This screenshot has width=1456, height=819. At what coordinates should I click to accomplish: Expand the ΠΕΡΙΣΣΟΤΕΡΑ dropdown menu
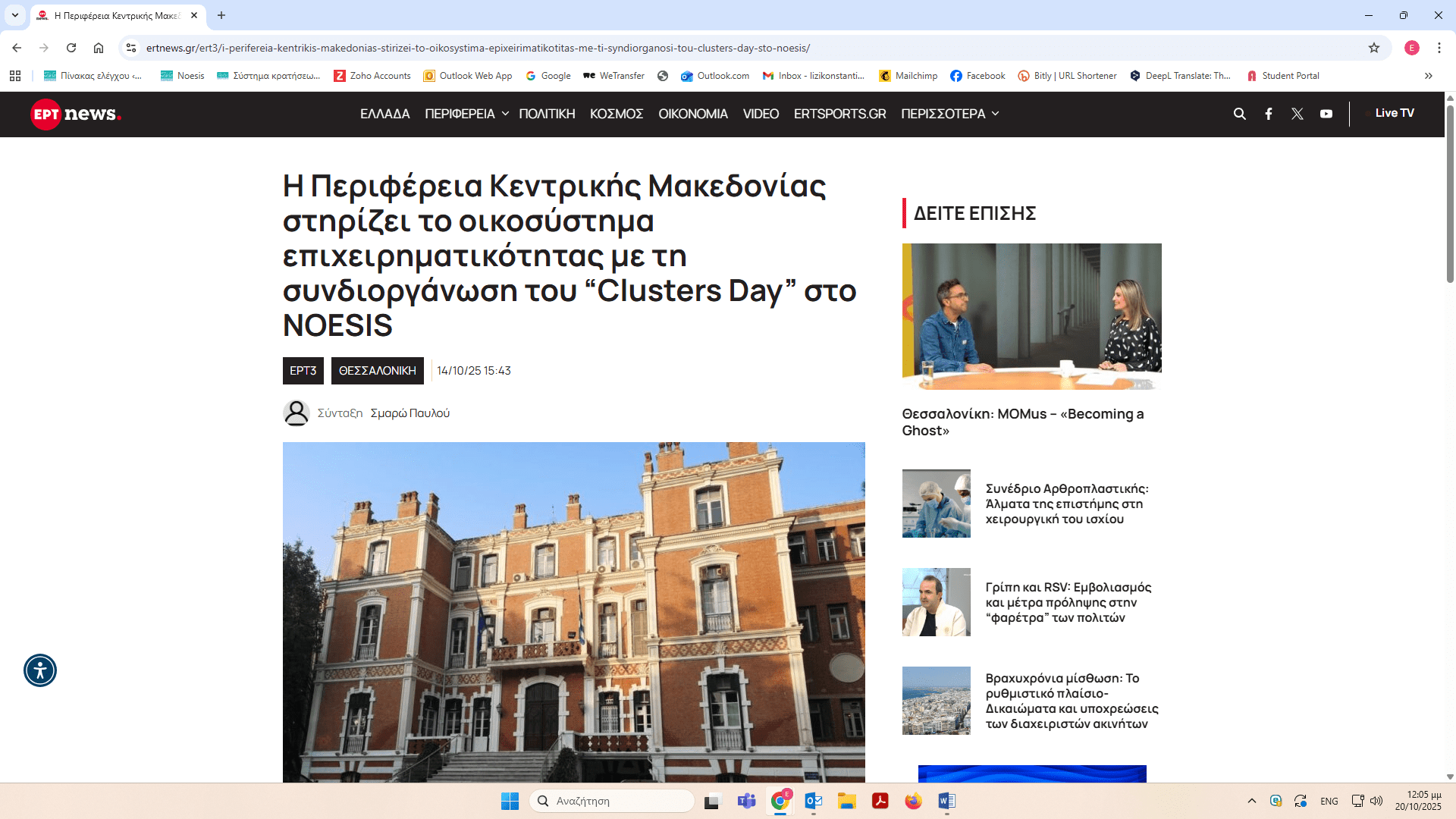(949, 114)
